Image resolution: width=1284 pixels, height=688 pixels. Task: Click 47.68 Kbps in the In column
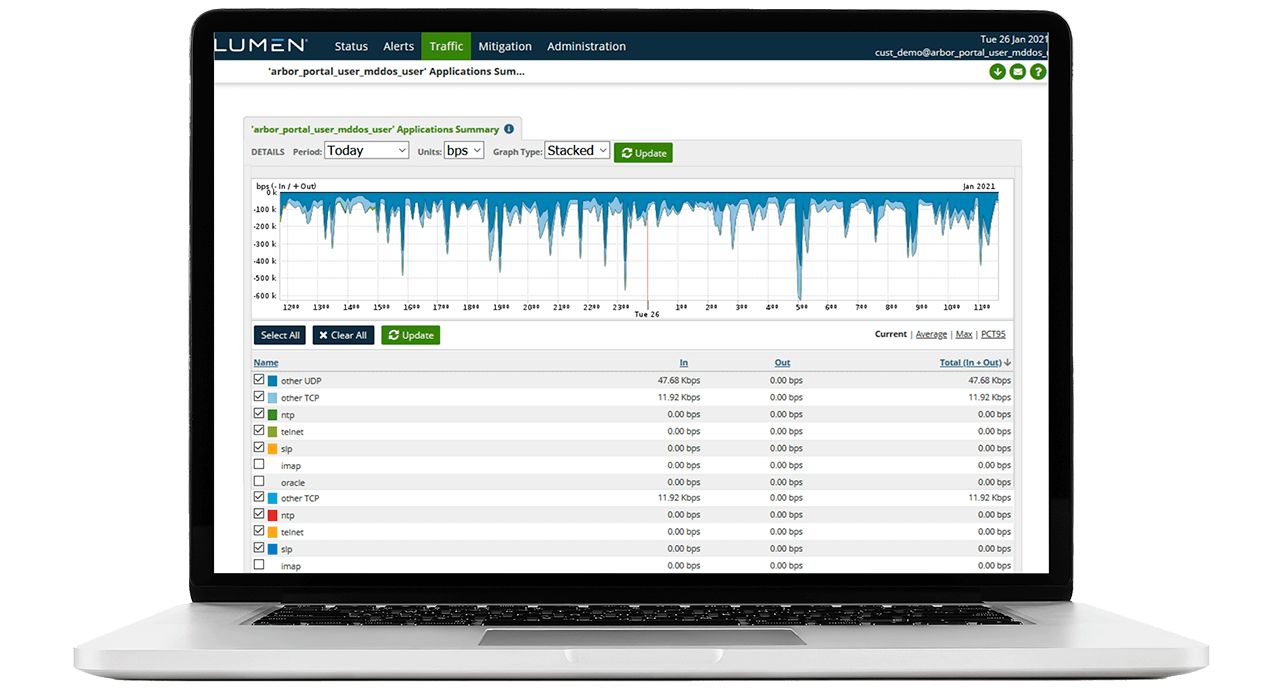pyautogui.click(x=679, y=381)
